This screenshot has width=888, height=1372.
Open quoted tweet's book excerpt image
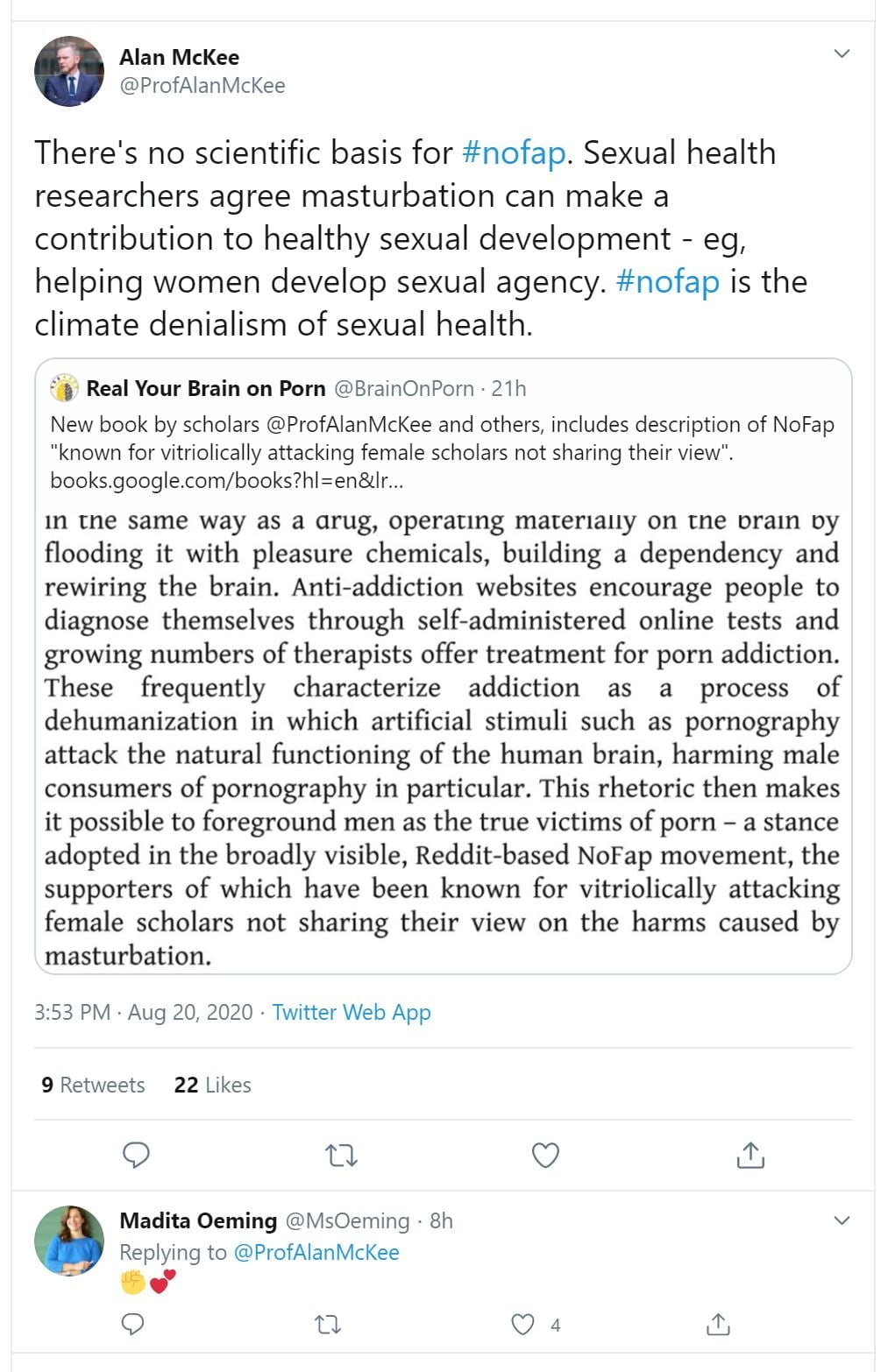click(x=443, y=736)
